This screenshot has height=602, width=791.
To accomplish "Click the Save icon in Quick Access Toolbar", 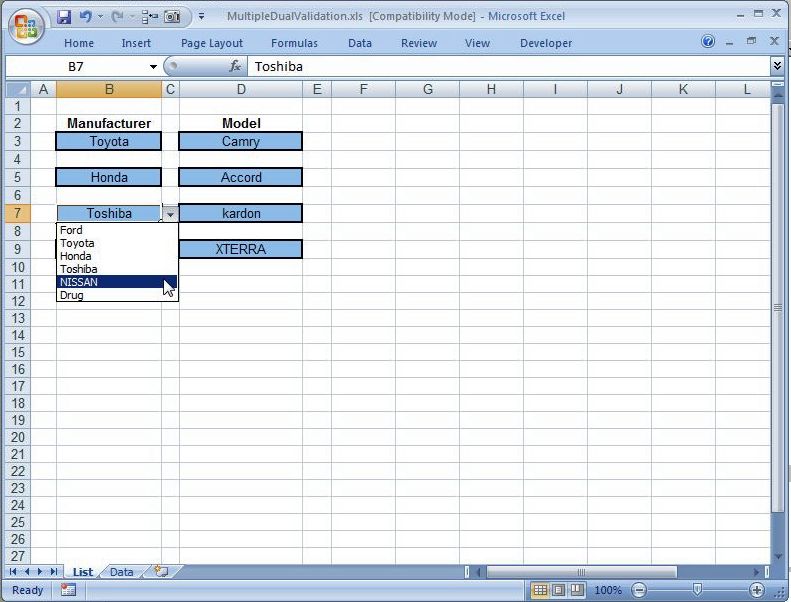I will coord(64,17).
